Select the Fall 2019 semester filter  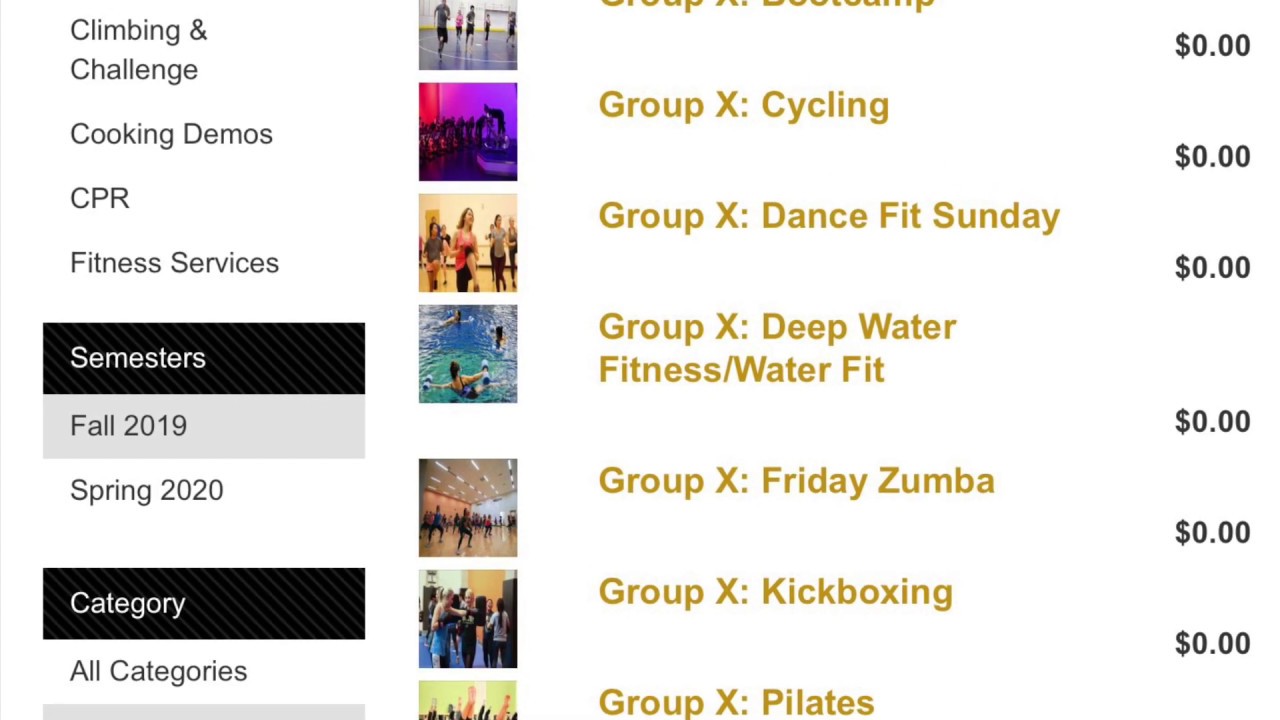tap(129, 426)
